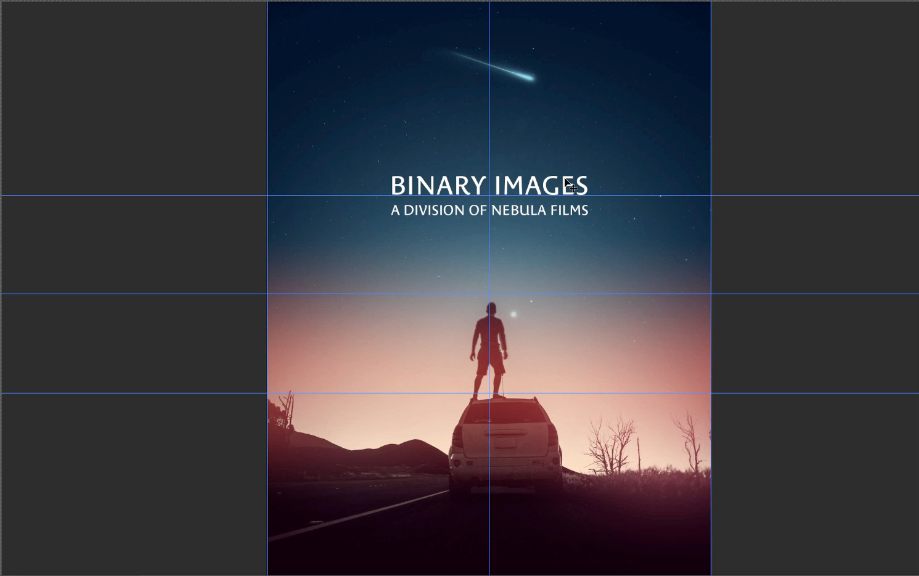Select the "BINARY IMAGES" title text
The height and width of the screenshot is (576, 919).
point(489,185)
